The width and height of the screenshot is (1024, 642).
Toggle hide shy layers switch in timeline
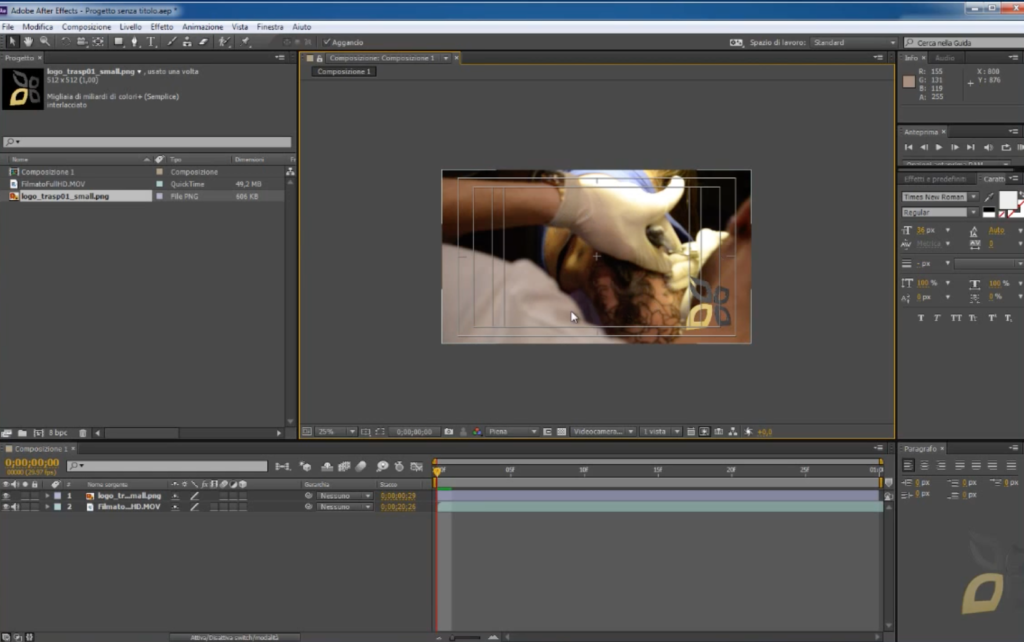(x=327, y=466)
